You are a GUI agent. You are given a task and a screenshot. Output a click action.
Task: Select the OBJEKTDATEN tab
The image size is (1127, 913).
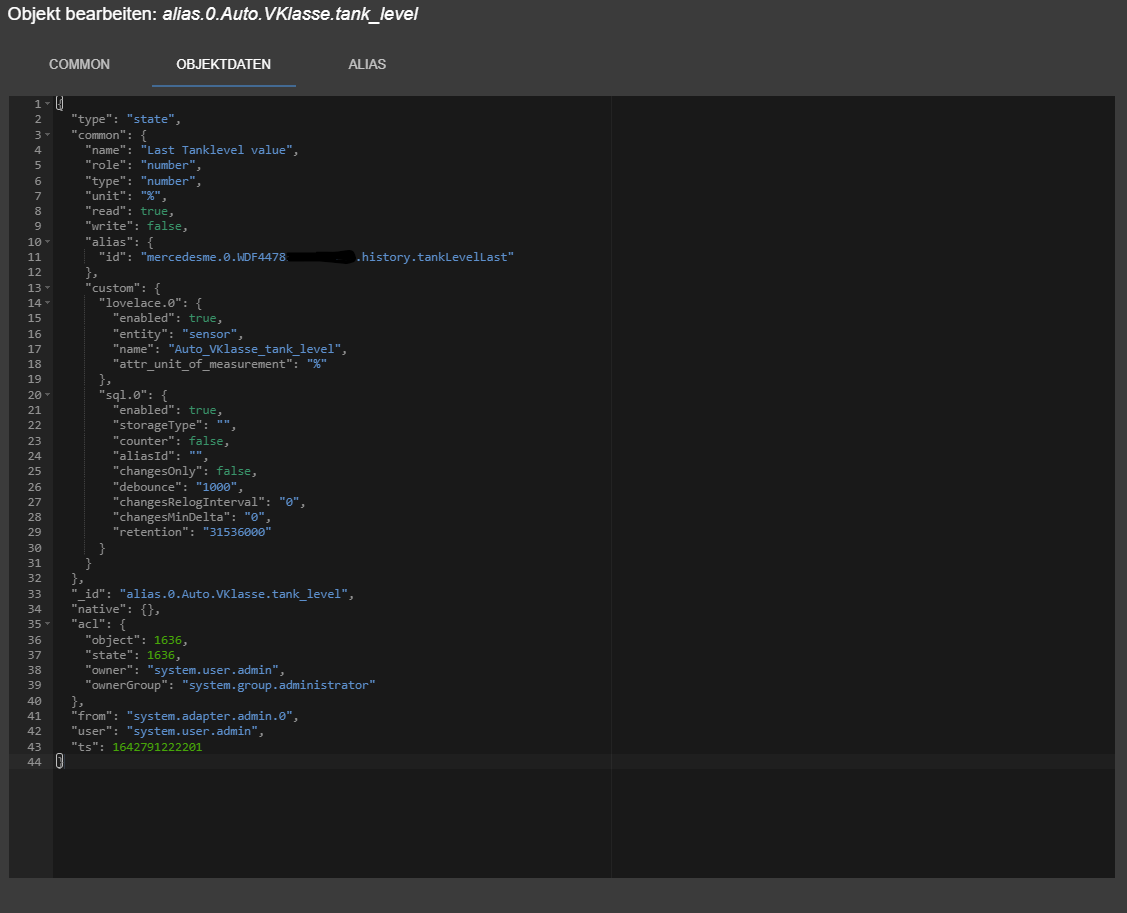coord(224,65)
